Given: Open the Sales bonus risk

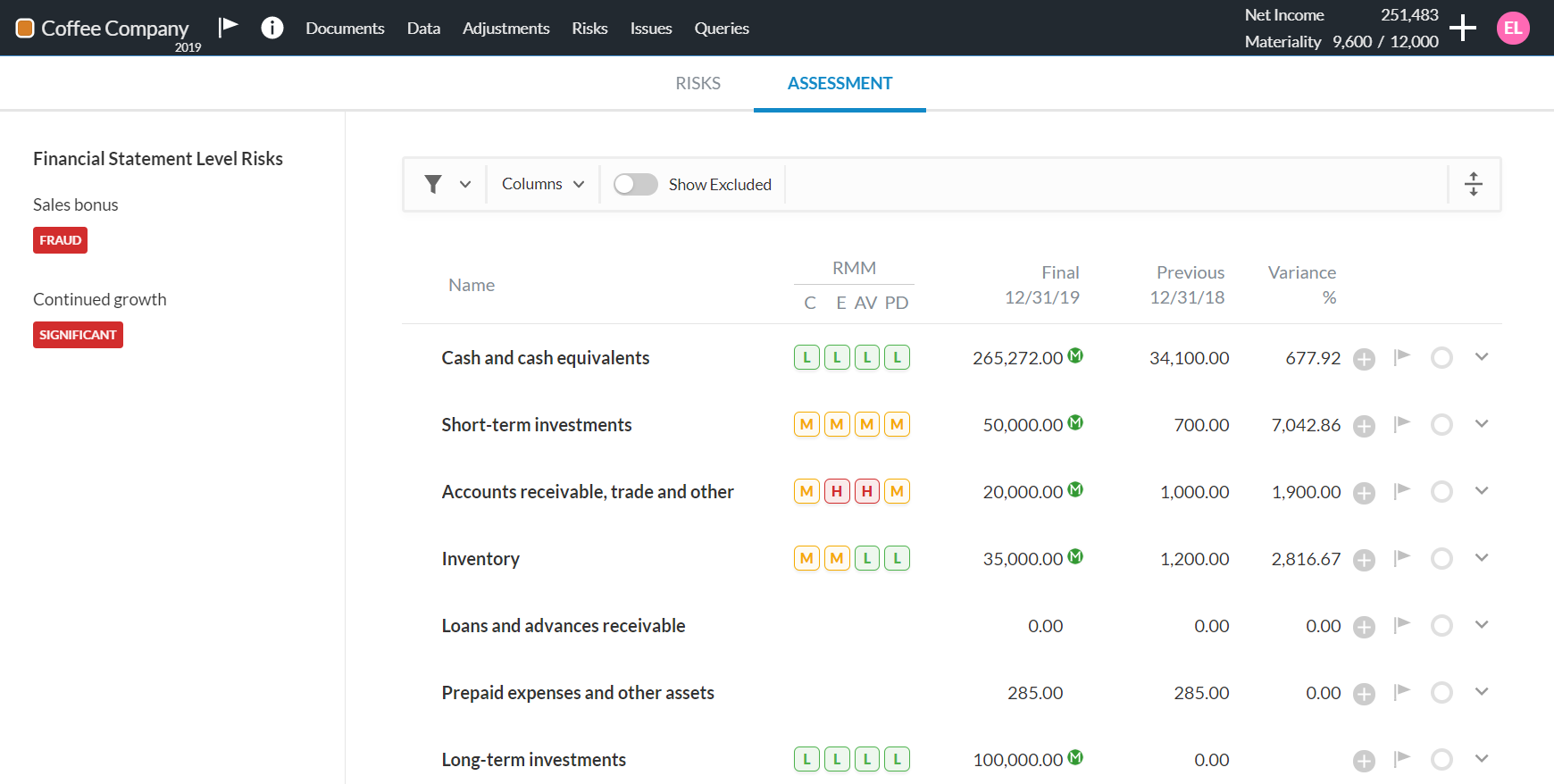Looking at the screenshot, I should [76, 204].
